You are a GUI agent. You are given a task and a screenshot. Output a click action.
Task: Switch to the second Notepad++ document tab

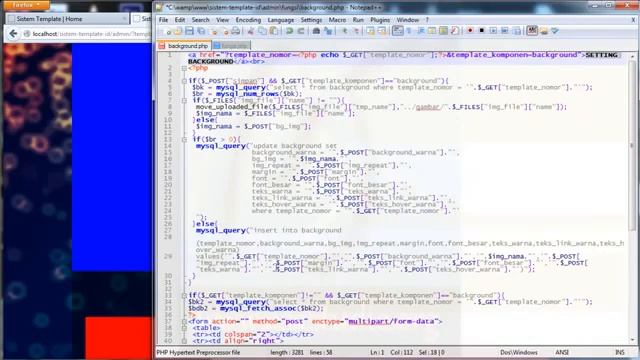click(231, 46)
